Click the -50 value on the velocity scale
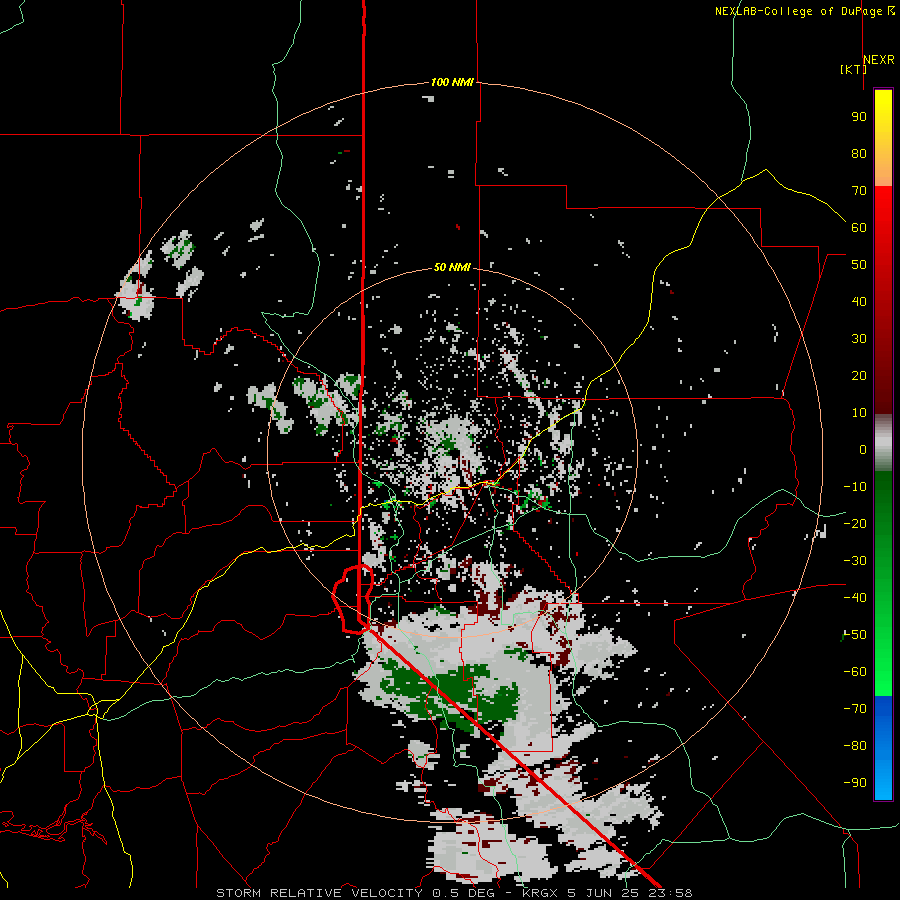This screenshot has width=900, height=900. point(855,635)
